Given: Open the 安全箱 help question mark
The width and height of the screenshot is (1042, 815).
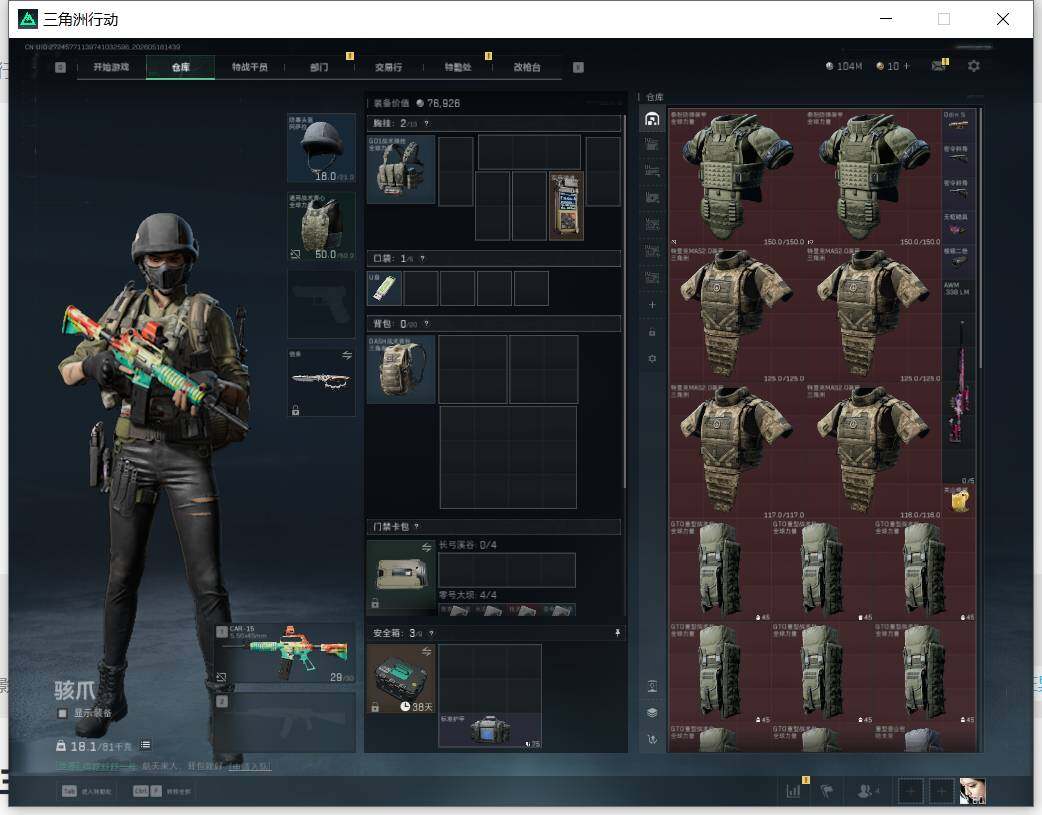Looking at the screenshot, I should click(431, 633).
